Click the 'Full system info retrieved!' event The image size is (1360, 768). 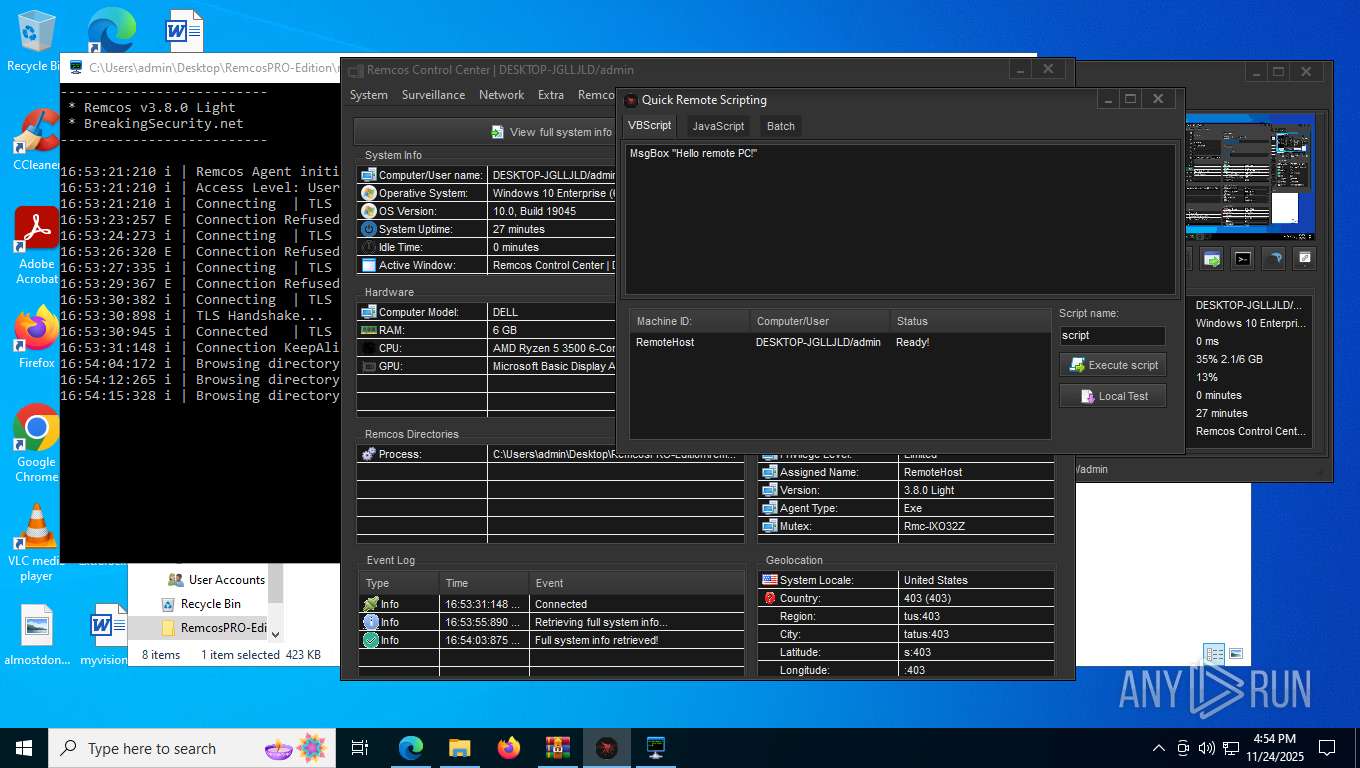597,640
